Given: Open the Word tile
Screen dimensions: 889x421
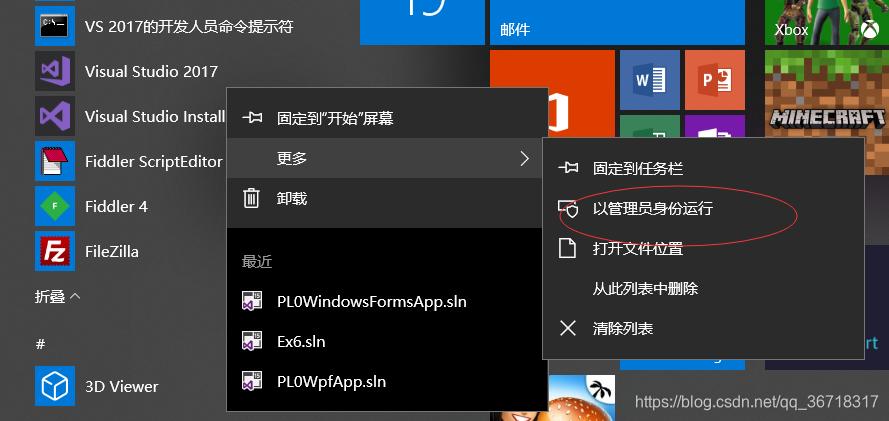Looking at the screenshot, I should [x=650, y=80].
